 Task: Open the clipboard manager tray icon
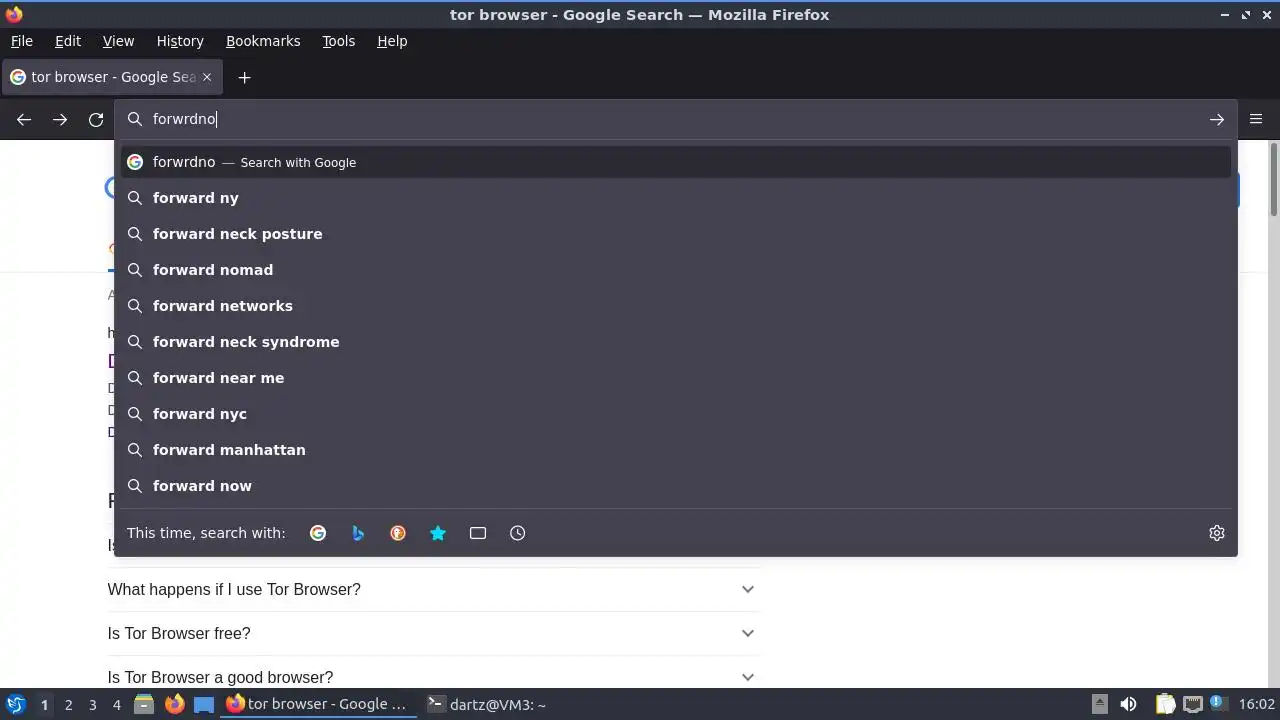coord(1165,704)
